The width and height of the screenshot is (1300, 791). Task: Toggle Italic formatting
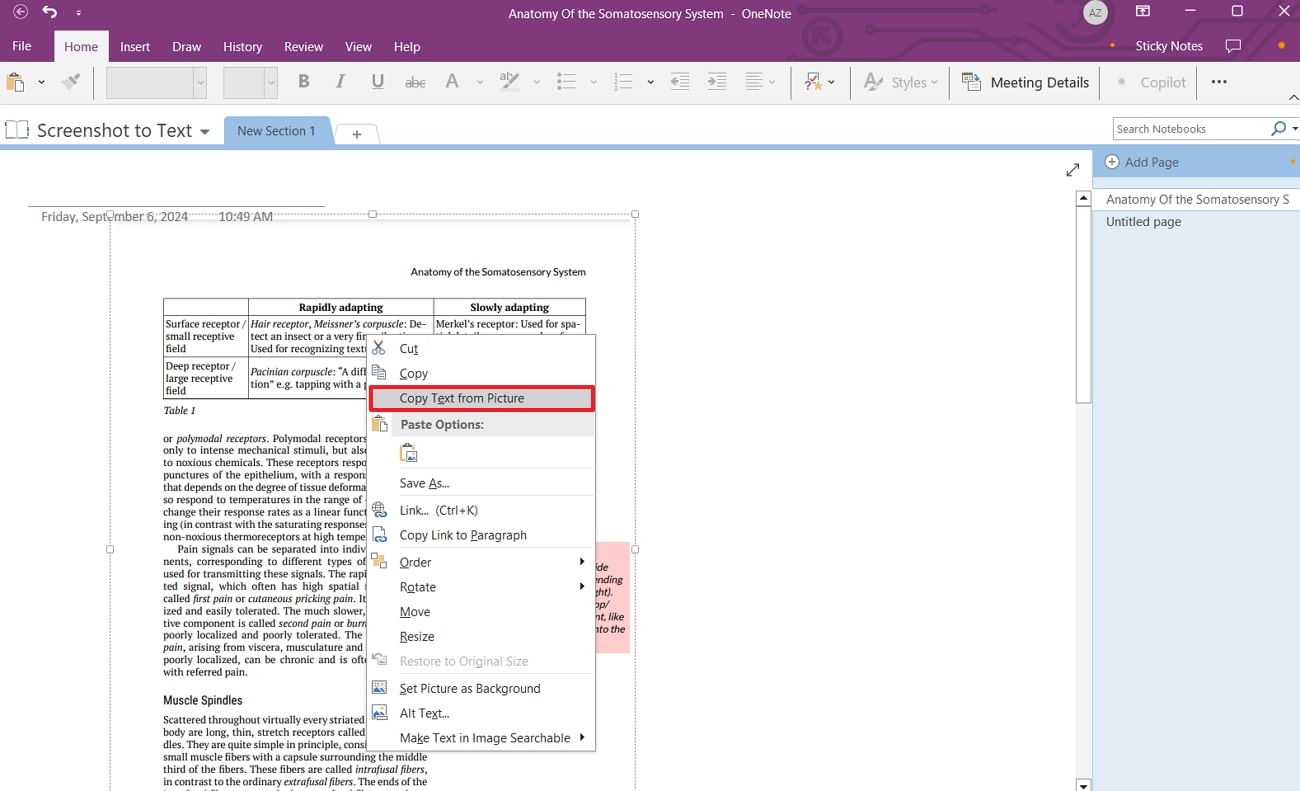click(340, 82)
